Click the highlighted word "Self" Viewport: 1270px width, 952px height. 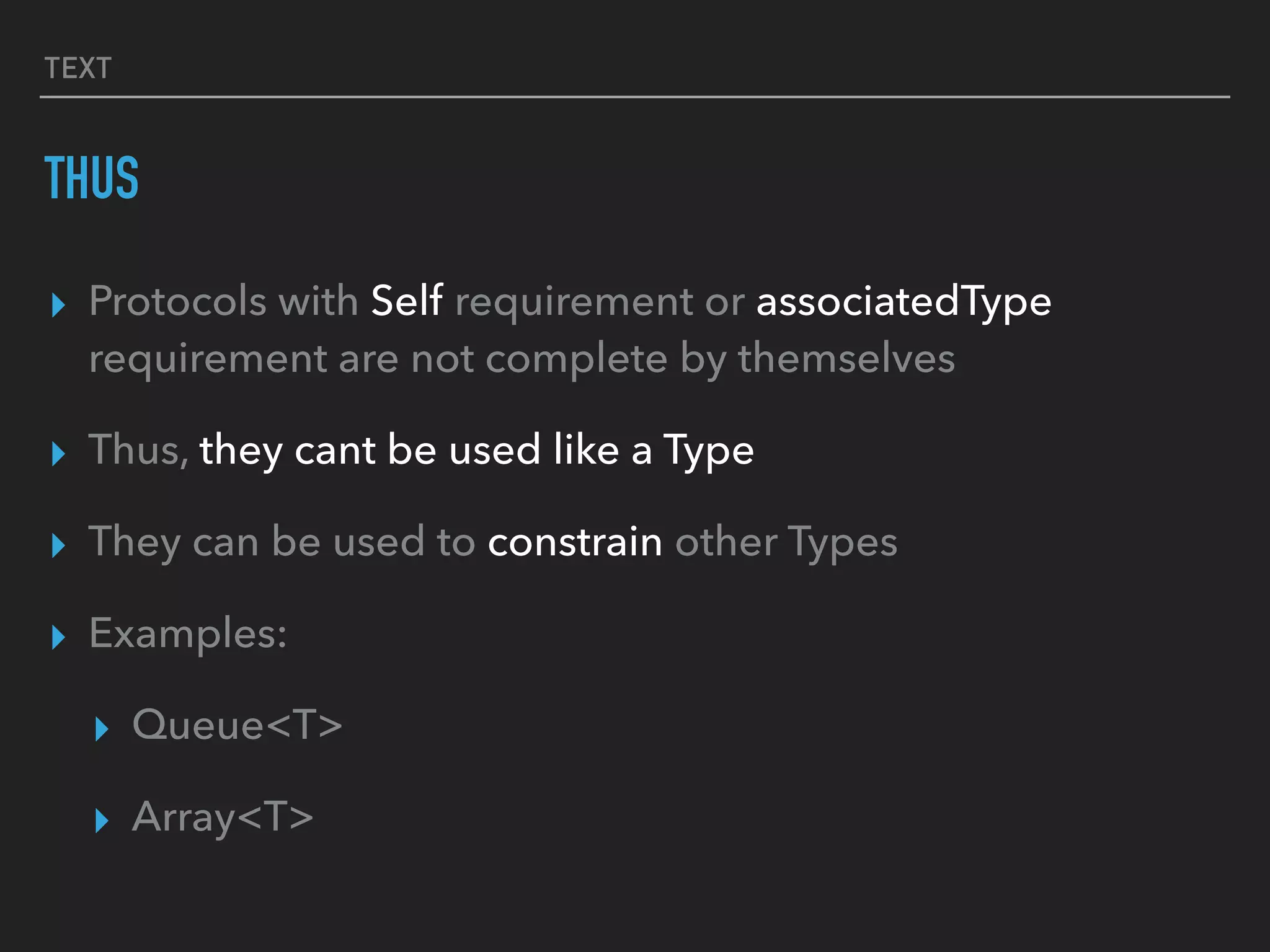pos(407,301)
